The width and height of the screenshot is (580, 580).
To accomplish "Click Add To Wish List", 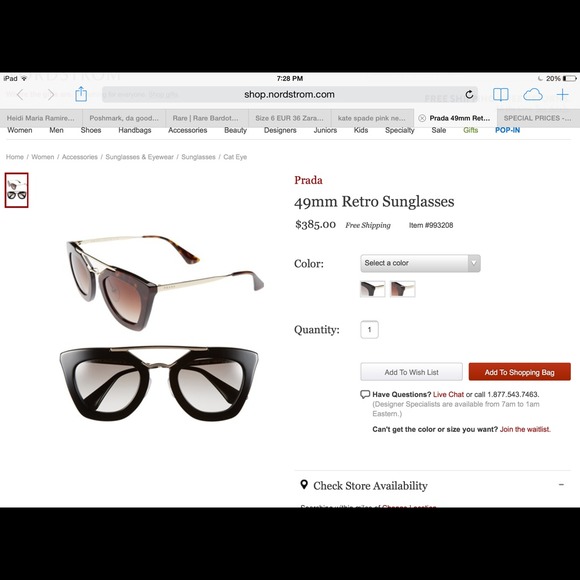I will tap(411, 372).
